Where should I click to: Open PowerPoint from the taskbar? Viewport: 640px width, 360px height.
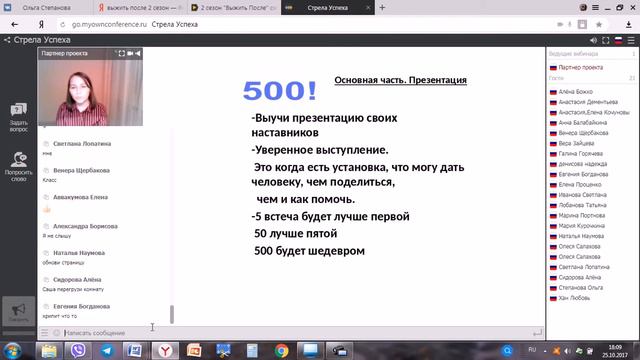(194, 351)
